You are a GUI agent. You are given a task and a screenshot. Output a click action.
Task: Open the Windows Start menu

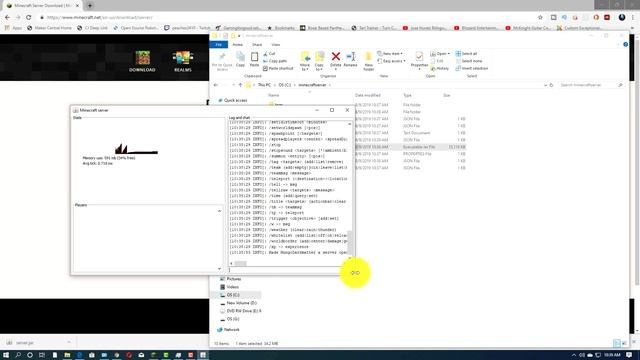click(6, 355)
